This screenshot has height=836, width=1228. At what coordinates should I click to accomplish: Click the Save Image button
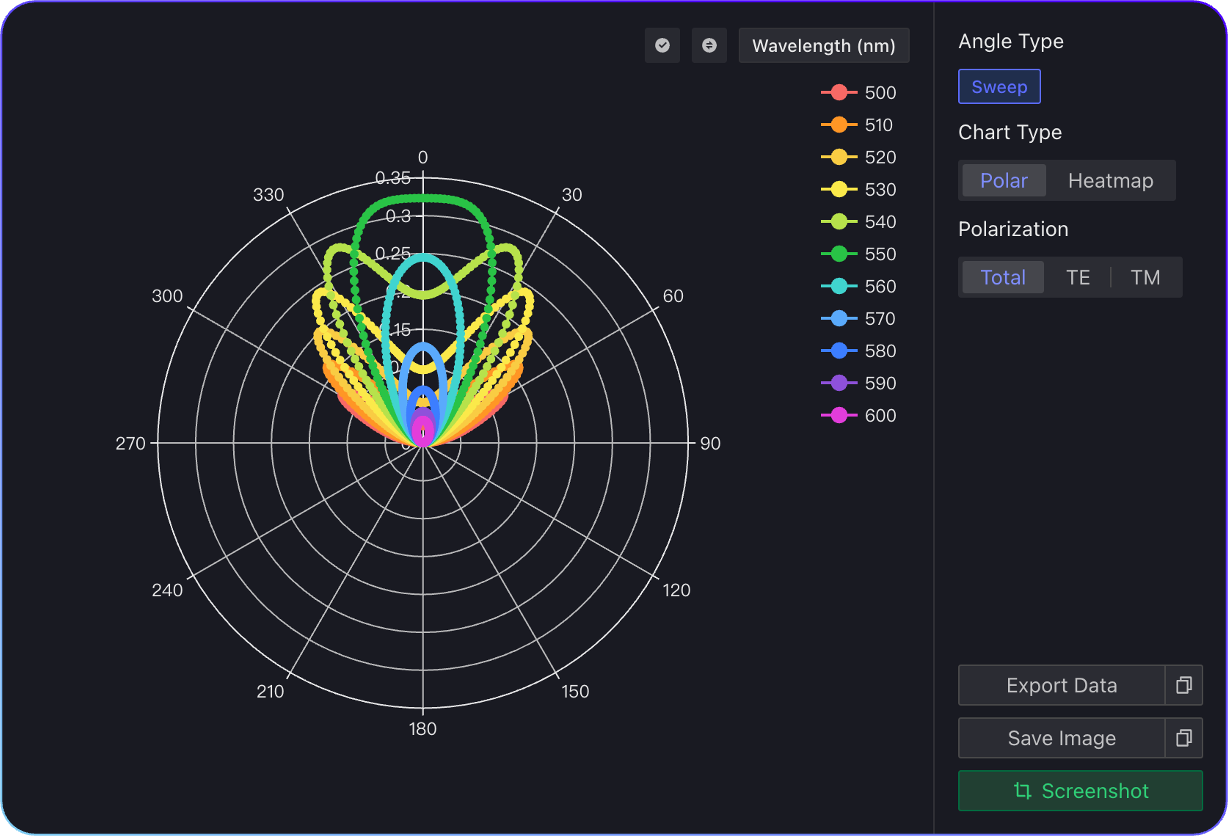pos(1061,739)
